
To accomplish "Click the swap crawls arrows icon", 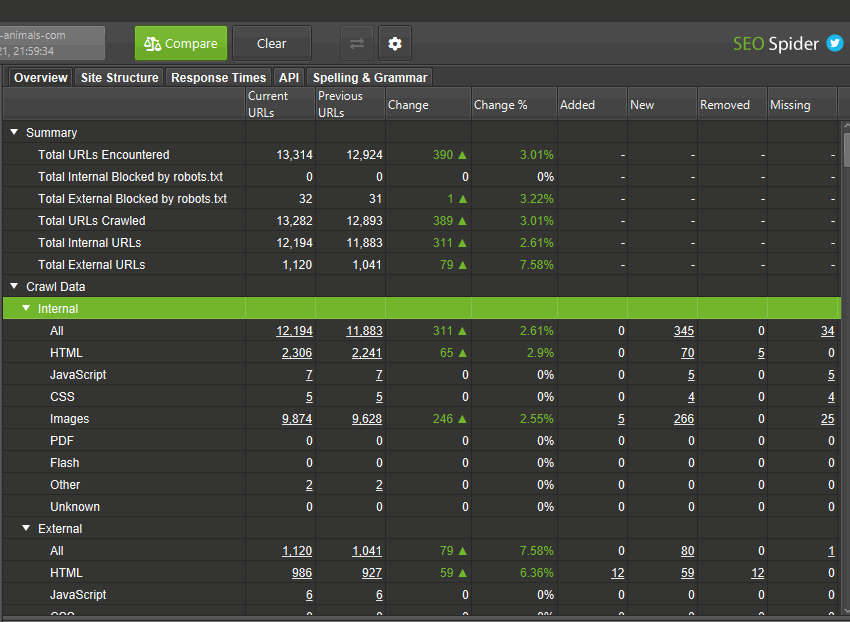I will pos(356,44).
